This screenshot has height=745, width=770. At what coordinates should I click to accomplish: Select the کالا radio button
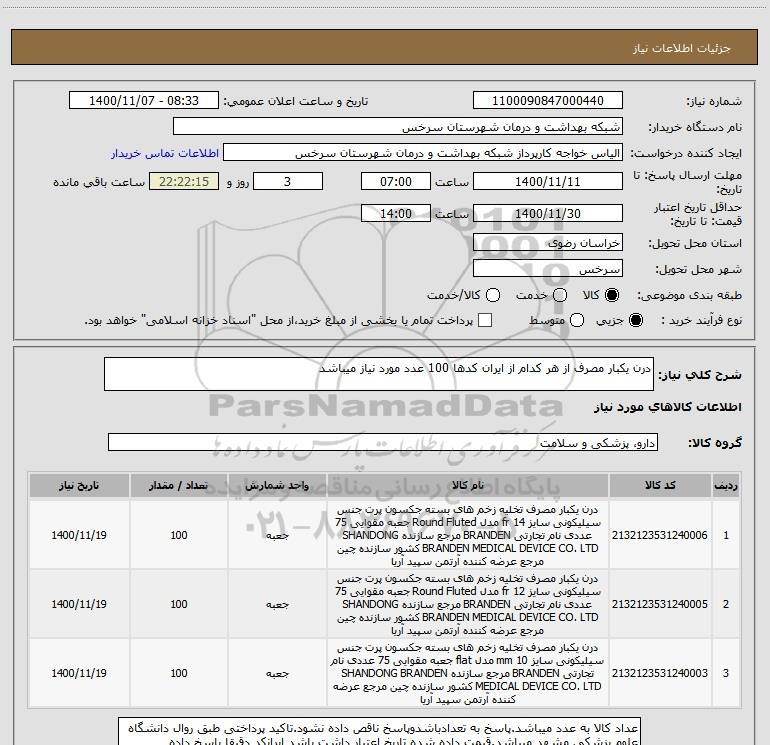click(x=612, y=295)
